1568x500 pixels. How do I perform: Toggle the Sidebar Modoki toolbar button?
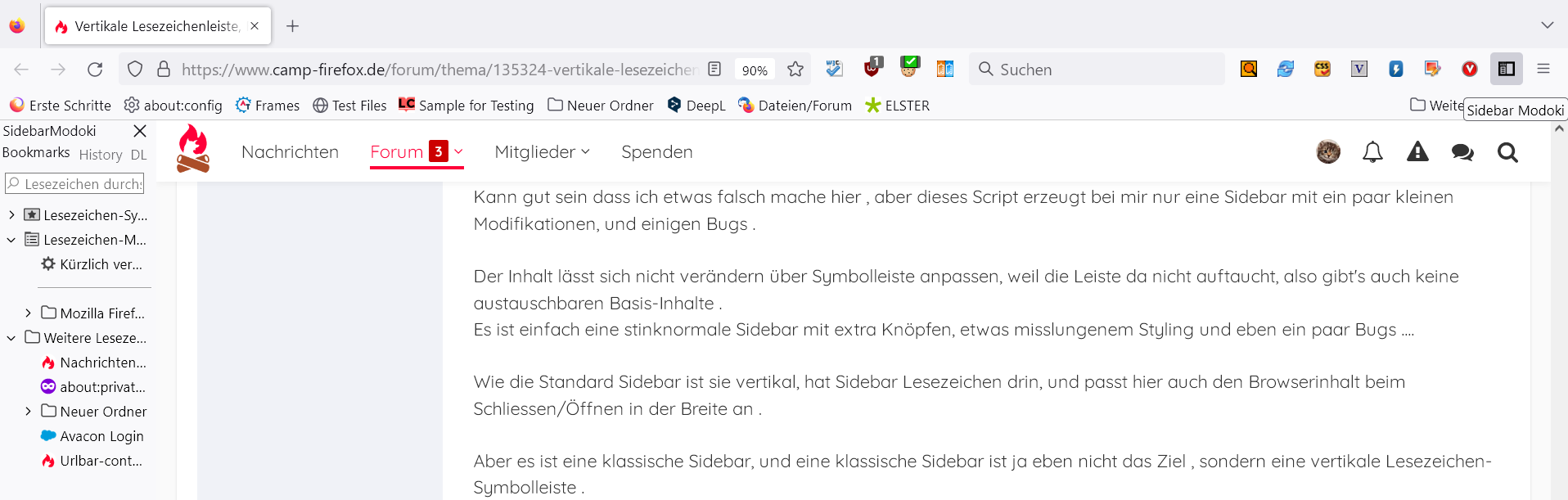coord(1506,70)
